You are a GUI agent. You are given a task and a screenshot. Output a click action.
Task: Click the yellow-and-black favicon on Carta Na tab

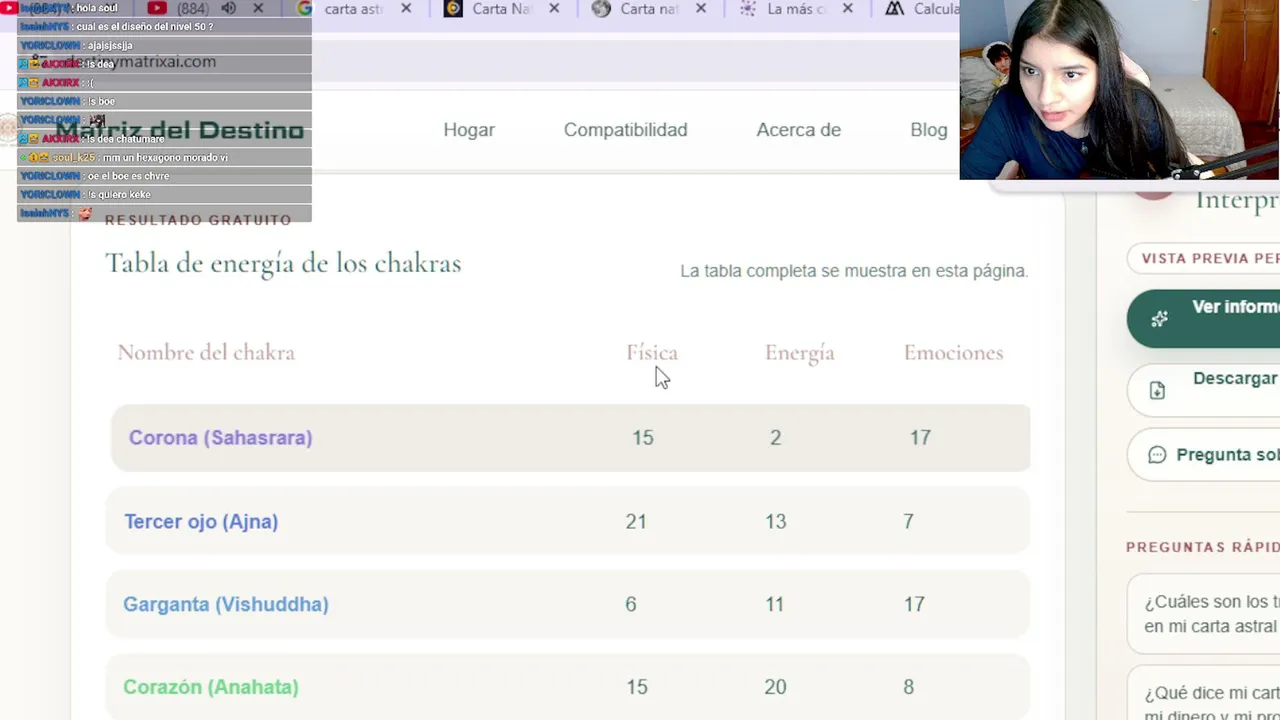453,9
